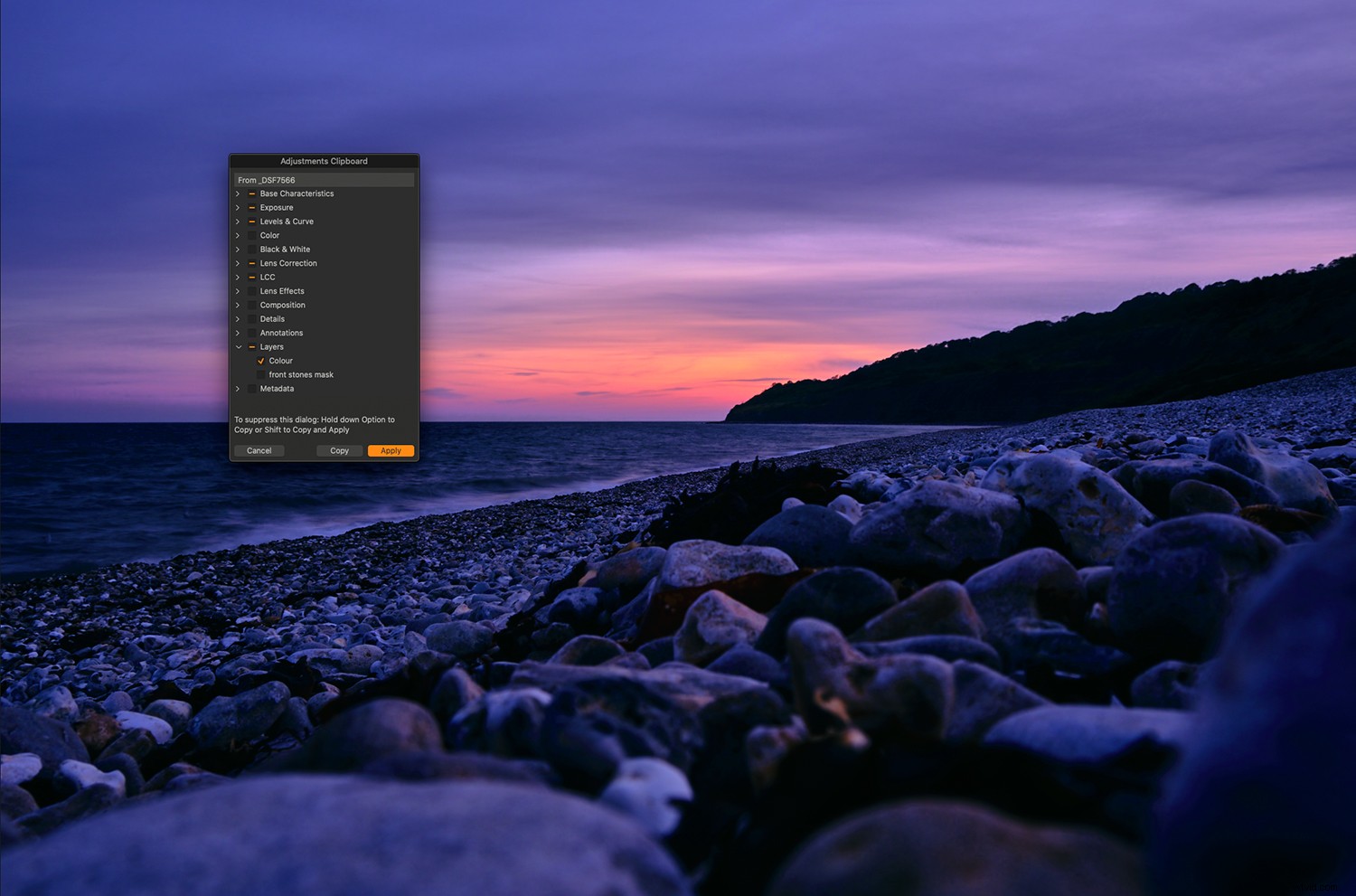Expand the Exposure section
1356x896 pixels.
pyautogui.click(x=238, y=207)
